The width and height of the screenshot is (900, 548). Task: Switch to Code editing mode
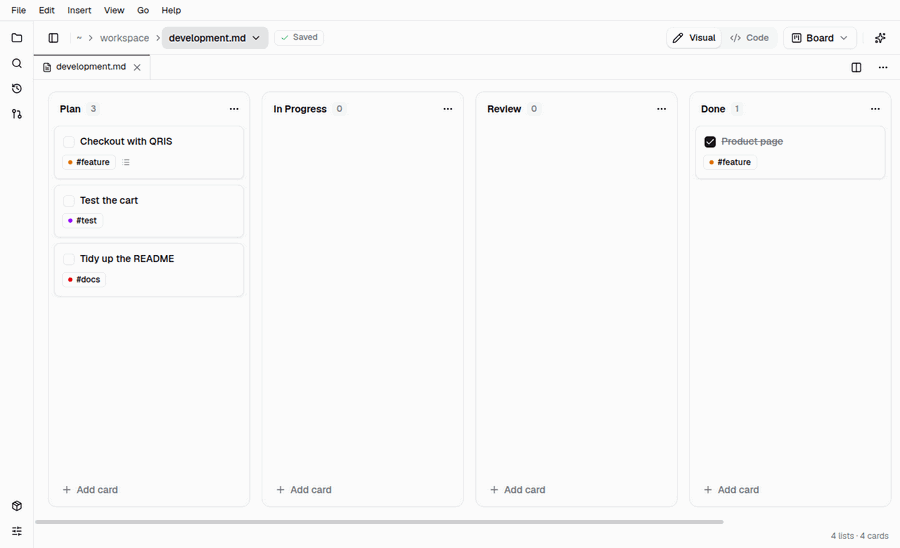(749, 38)
